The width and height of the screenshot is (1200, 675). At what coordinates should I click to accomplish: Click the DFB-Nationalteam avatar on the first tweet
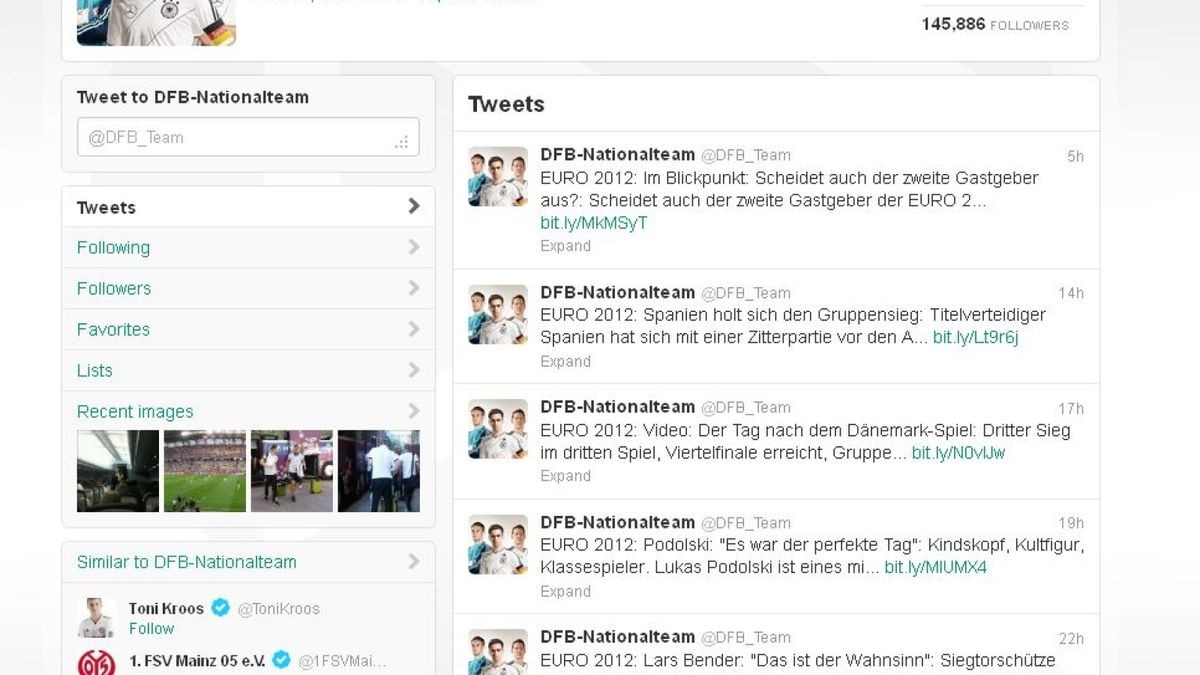point(497,175)
